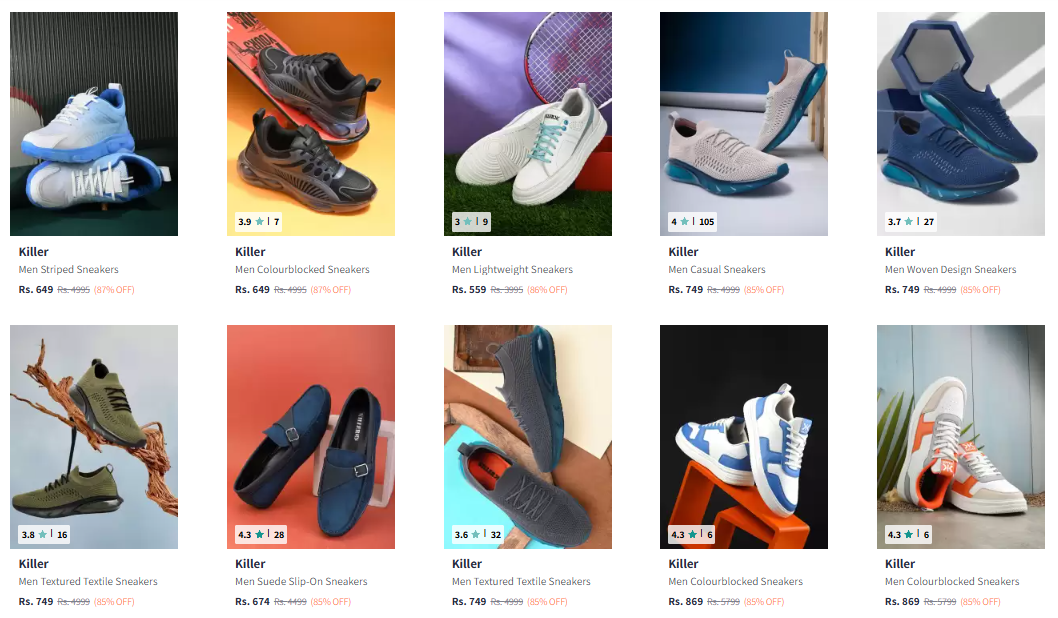Click the 4 star 105 reviews badge
This screenshot has width=1058, height=618.
pyautogui.click(x=692, y=221)
